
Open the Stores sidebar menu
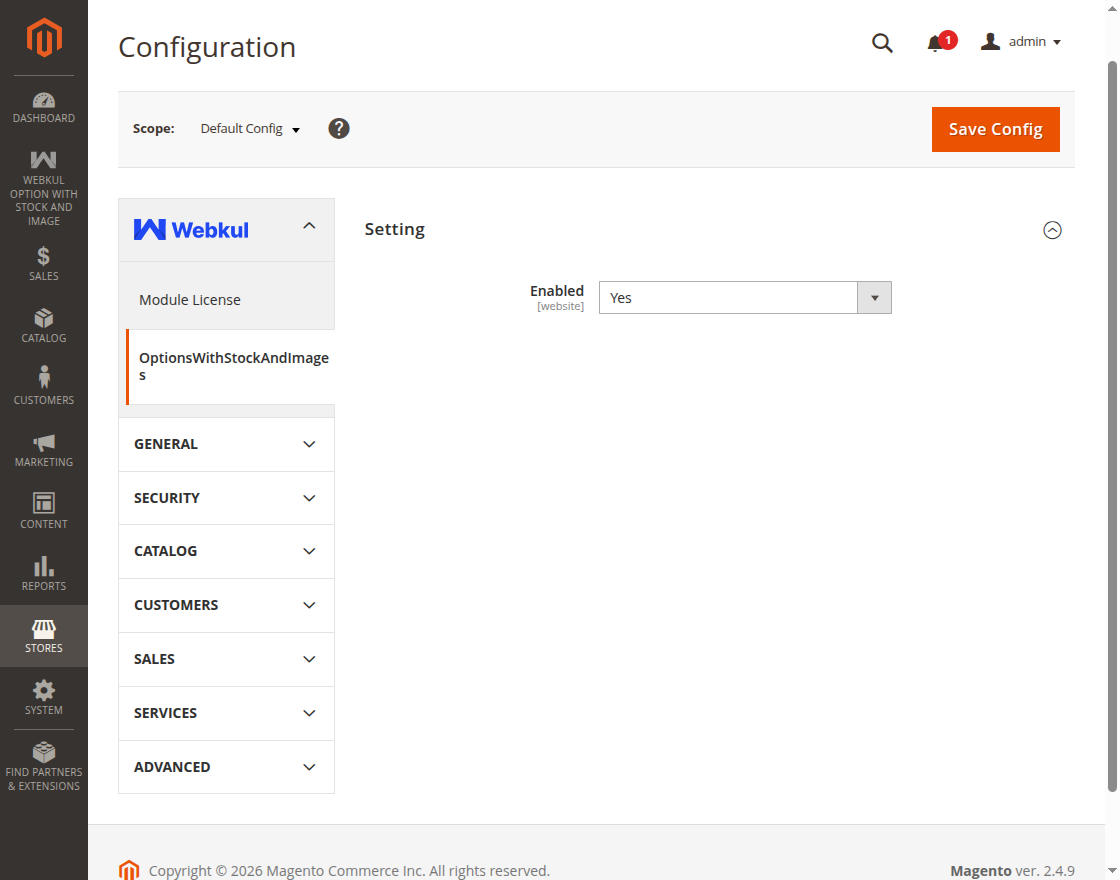tap(44, 636)
